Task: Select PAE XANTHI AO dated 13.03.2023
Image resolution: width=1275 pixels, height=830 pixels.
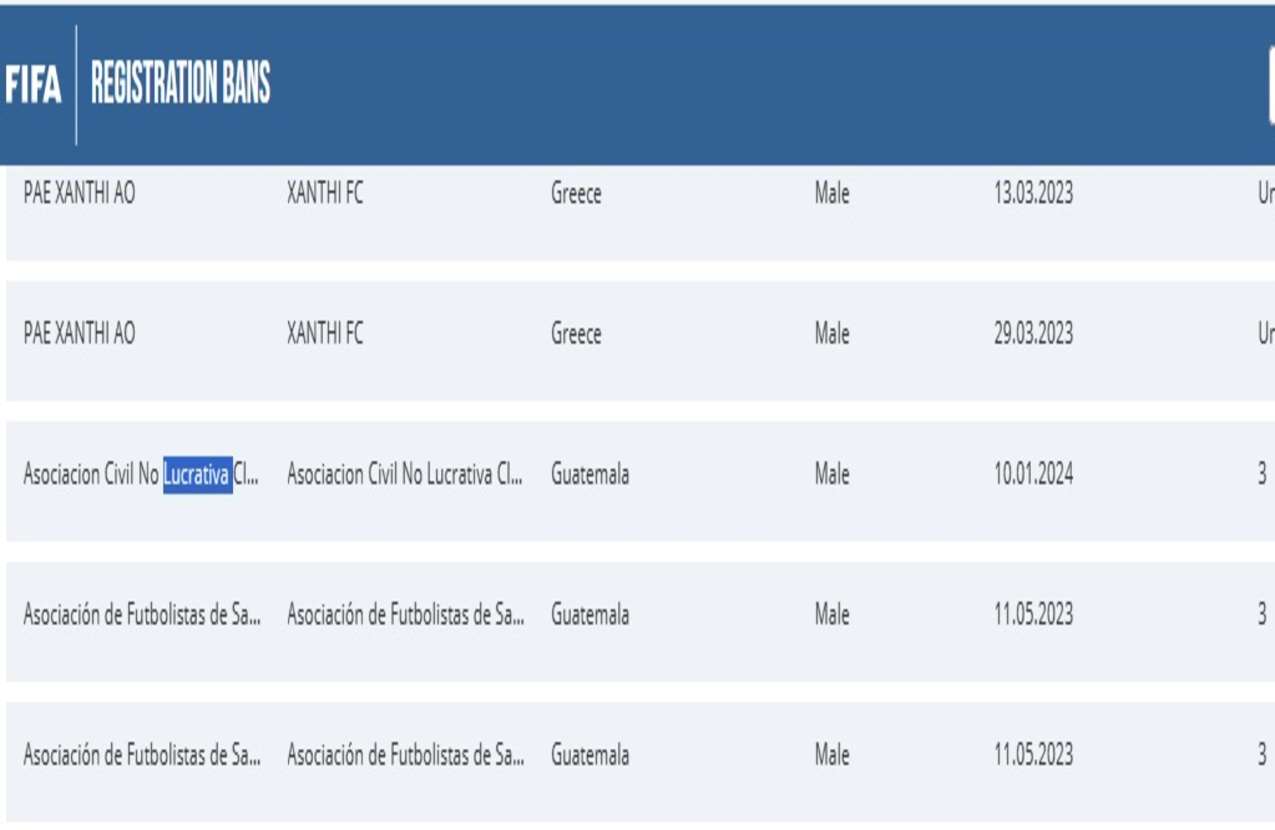Action: click(79, 194)
